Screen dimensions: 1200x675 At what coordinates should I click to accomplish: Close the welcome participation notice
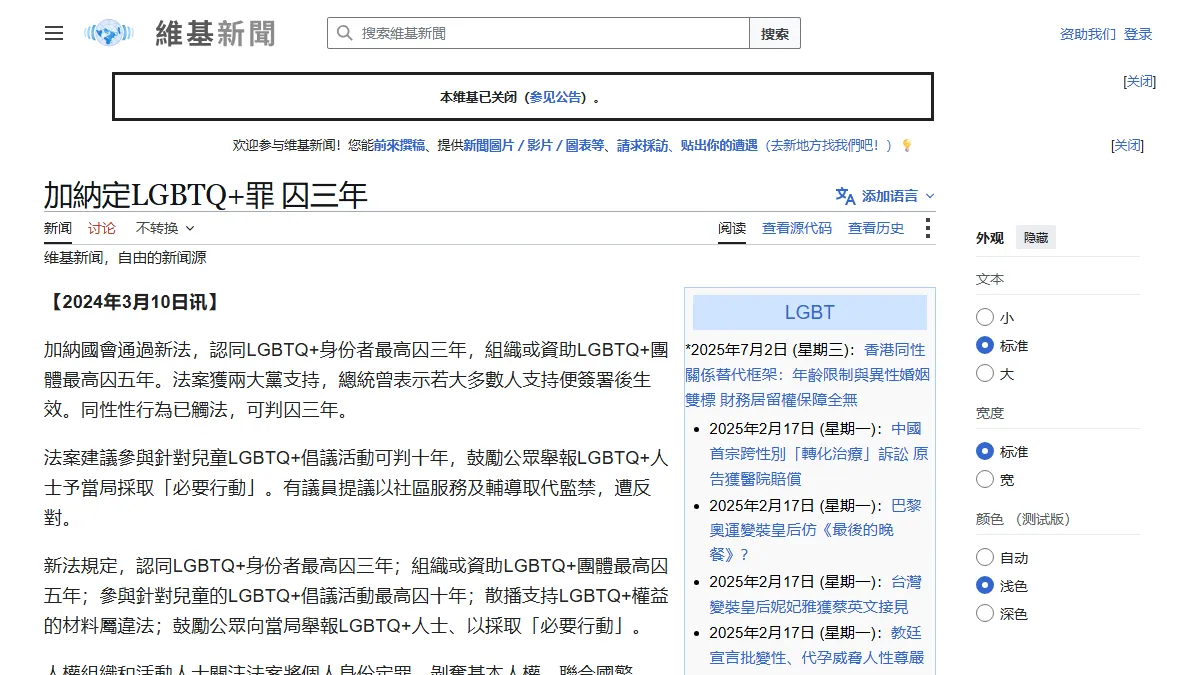1127,145
